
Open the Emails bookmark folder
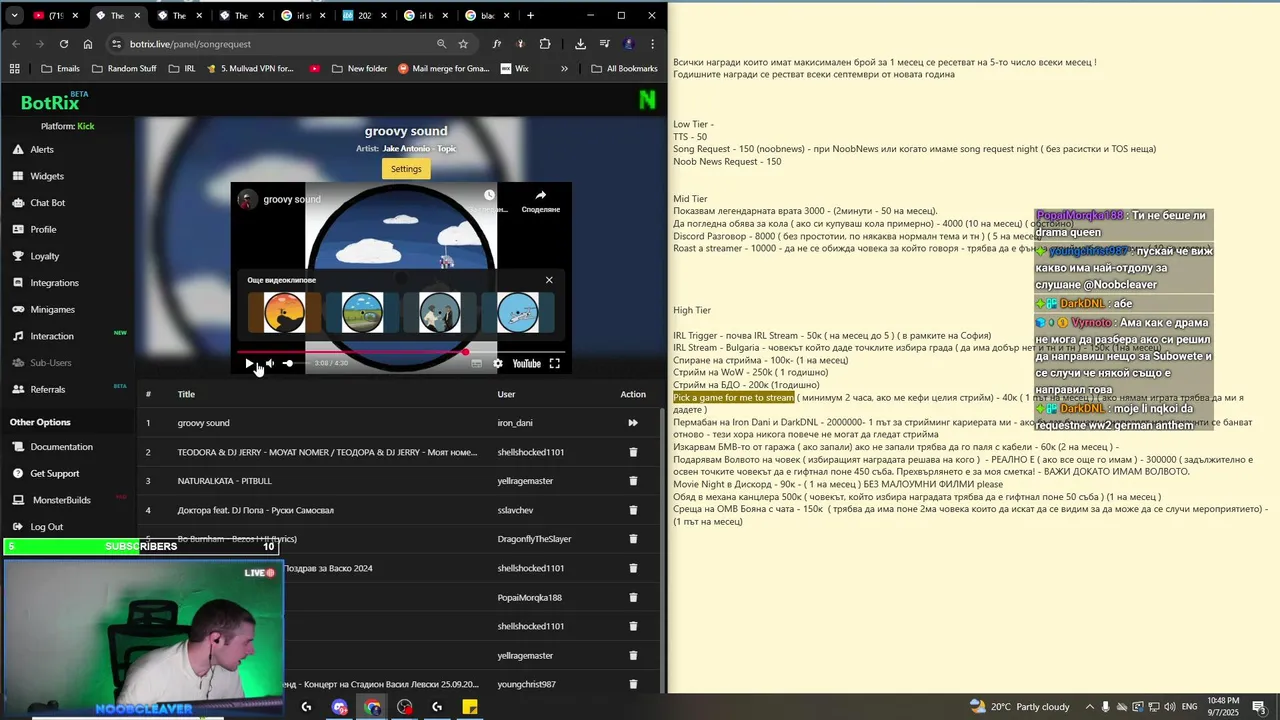coord(60,69)
